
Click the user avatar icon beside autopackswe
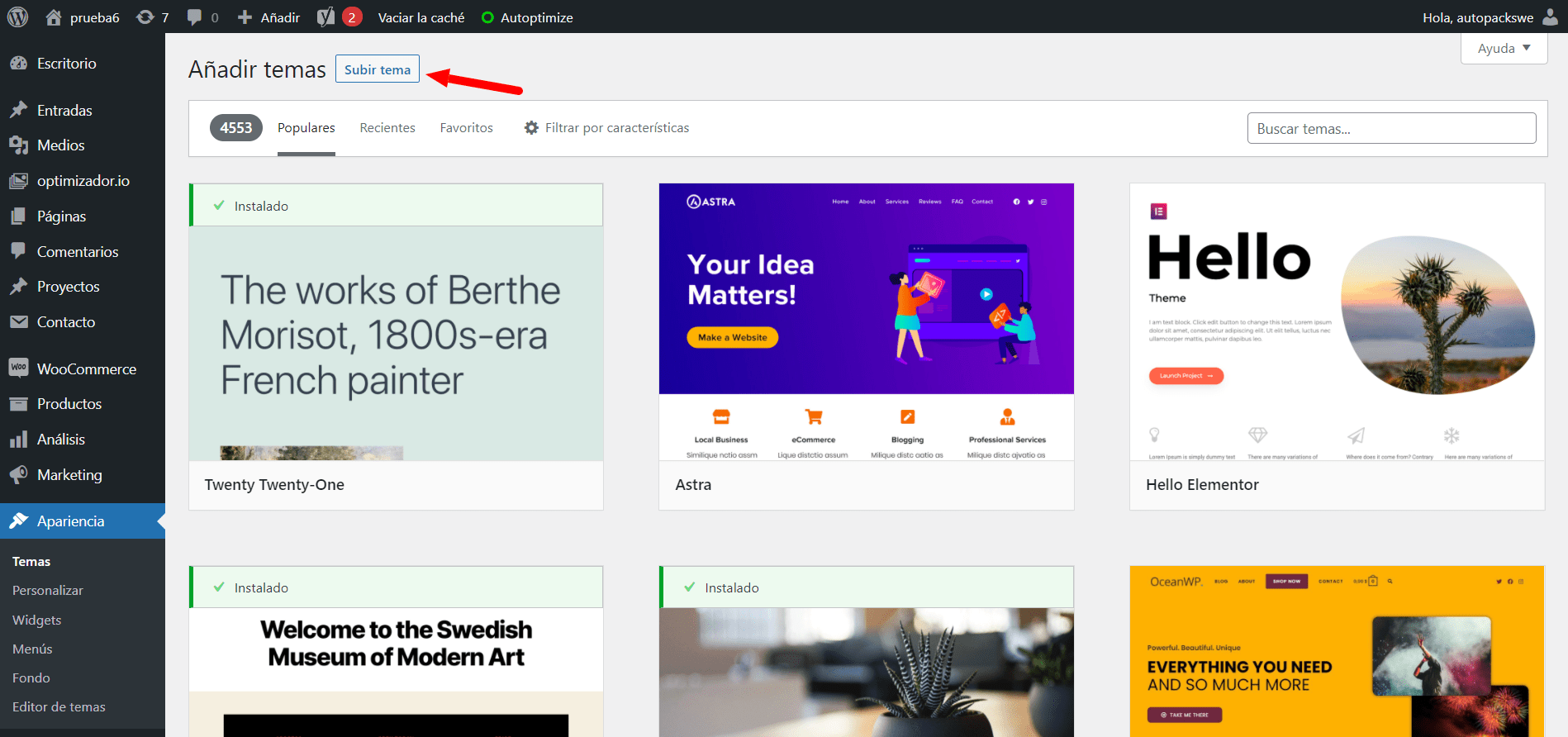click(1550, 17)
